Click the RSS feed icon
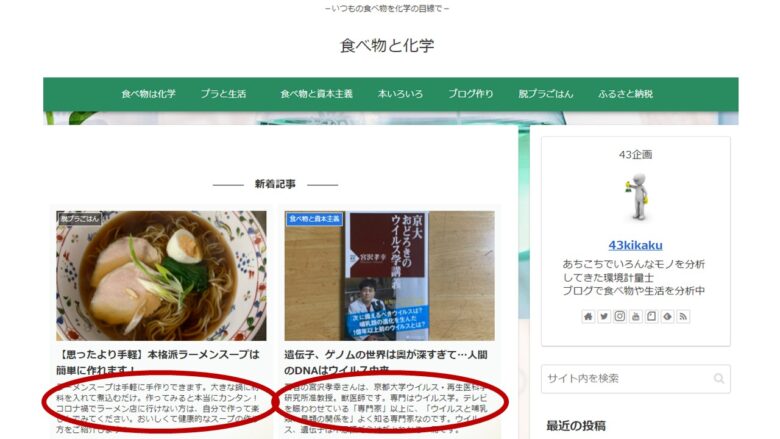 pyautogui.click(x=683, y=317)
